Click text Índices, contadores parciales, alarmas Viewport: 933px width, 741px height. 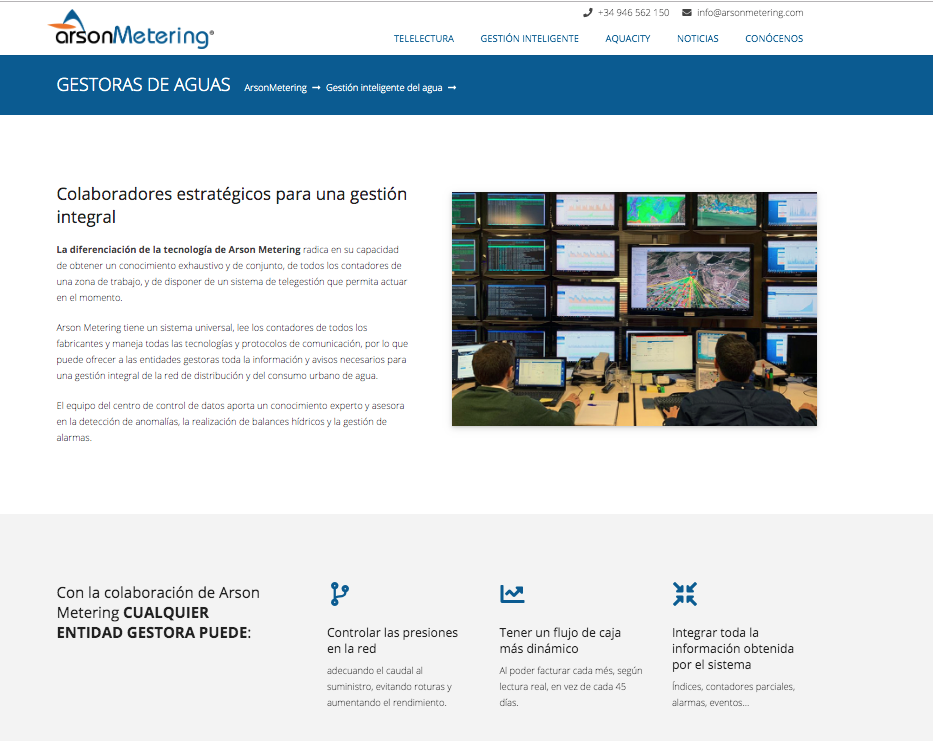click(733, 695)
